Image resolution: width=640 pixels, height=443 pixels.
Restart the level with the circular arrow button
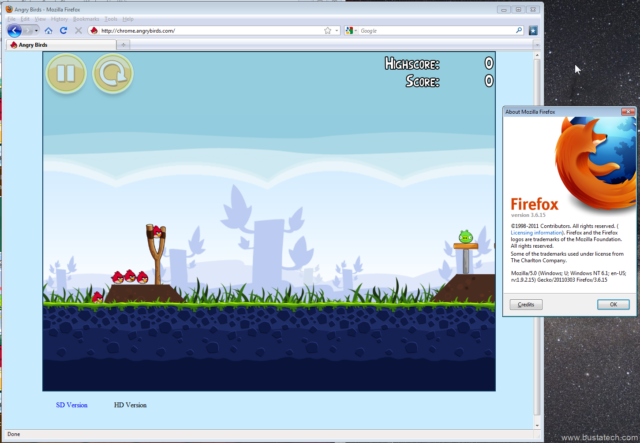(113, 73)
